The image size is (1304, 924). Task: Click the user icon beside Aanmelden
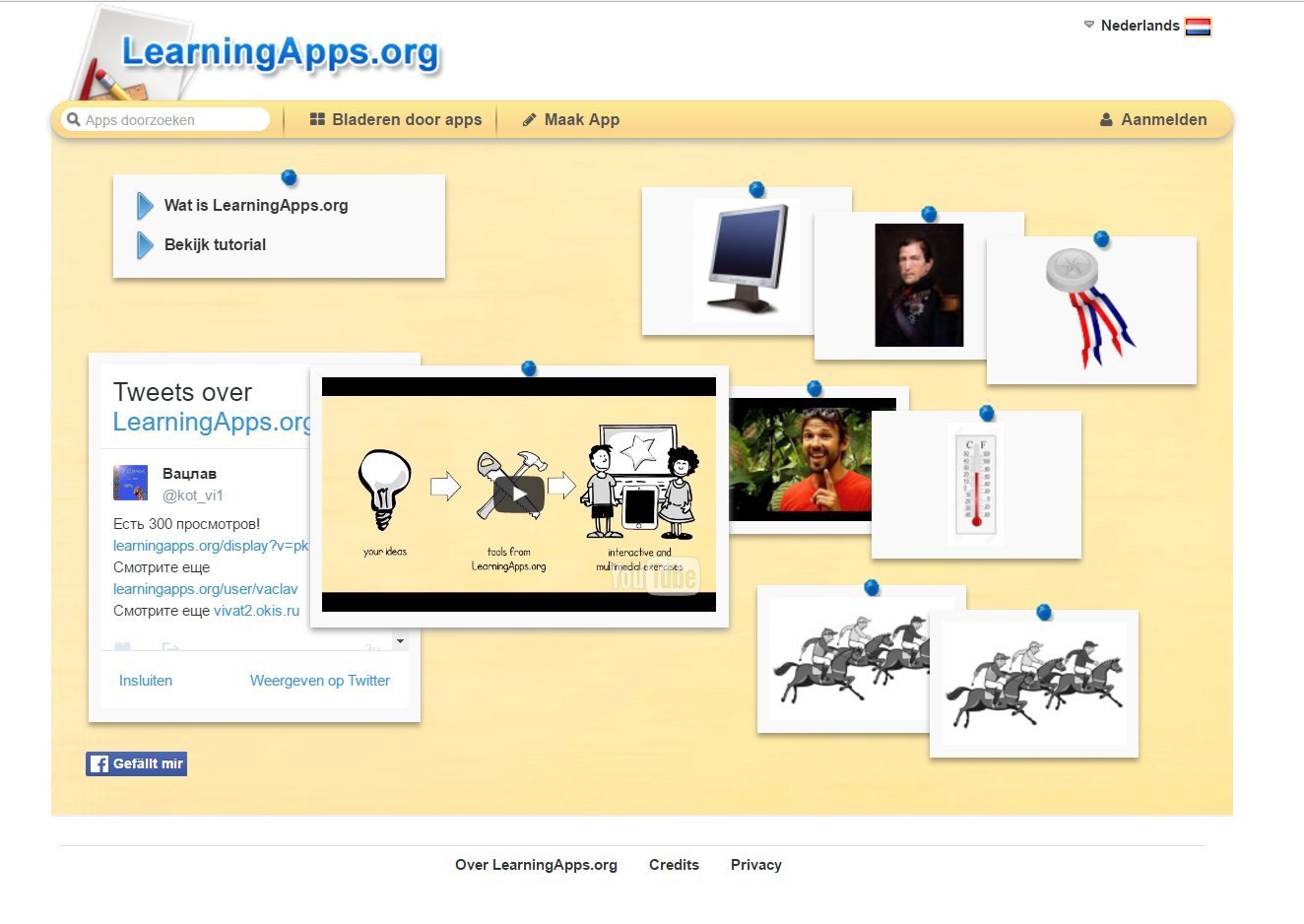coord(1106,119)
